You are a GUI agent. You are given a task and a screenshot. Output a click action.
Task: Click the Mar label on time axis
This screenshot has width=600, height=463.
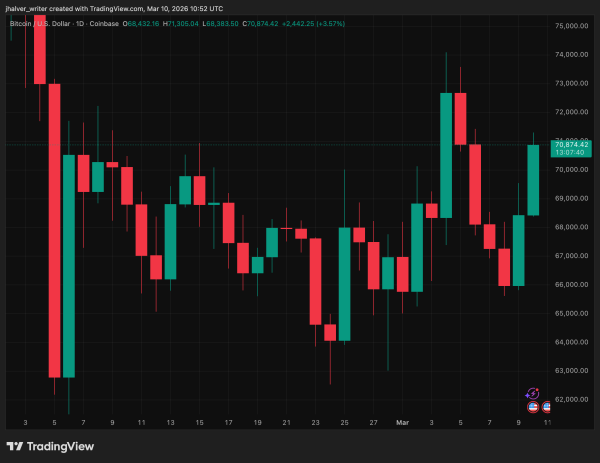[x=402, y=423]
